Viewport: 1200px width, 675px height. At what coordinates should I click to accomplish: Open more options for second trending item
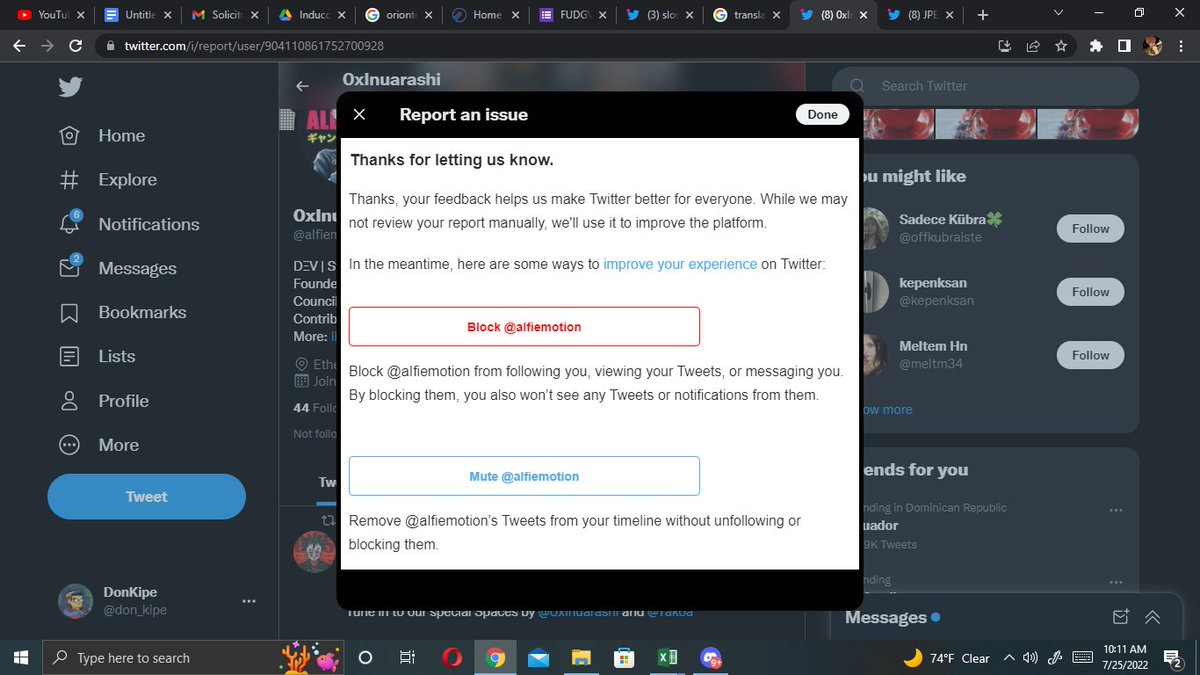click(x=1116, y=580)
